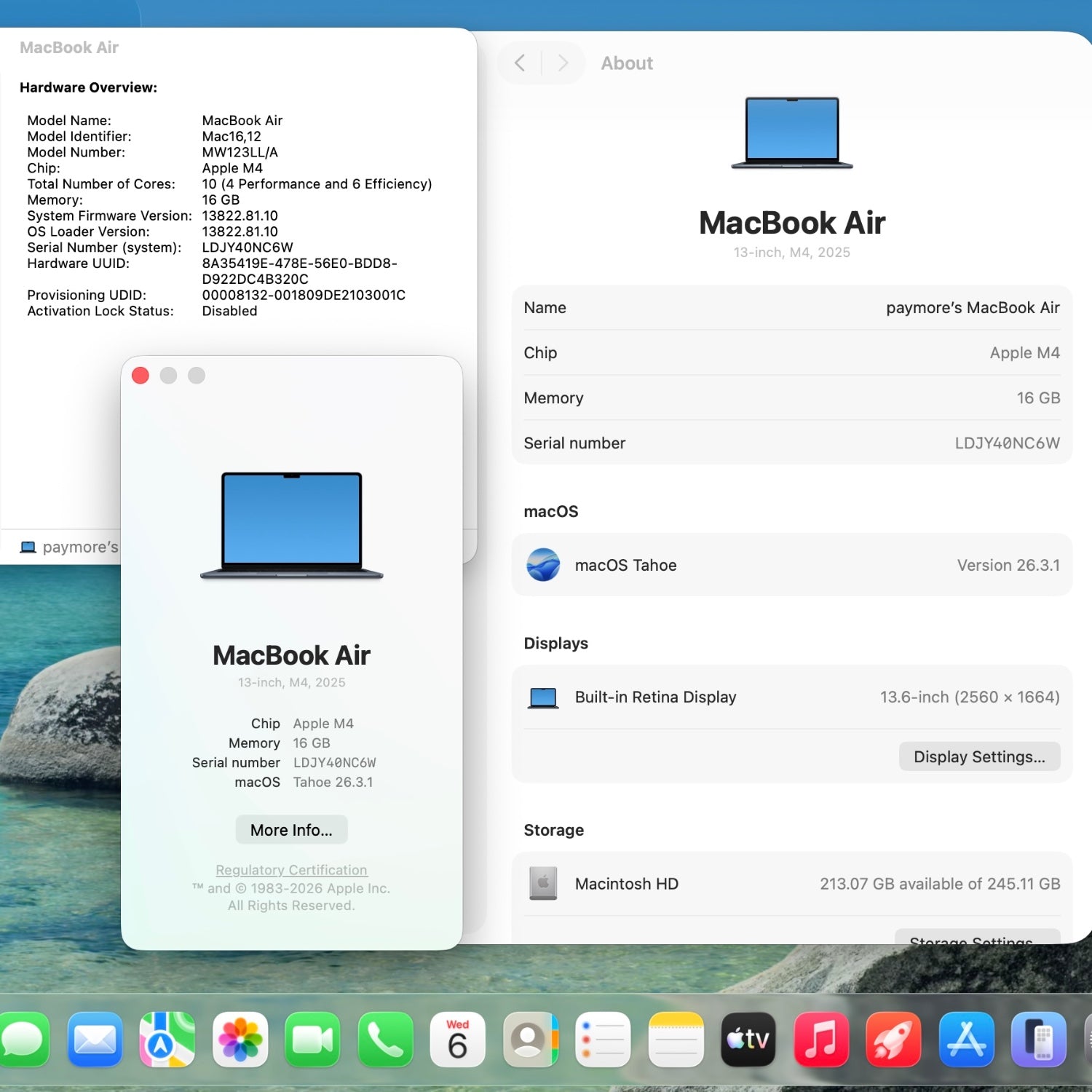This screenshot has height=1092, width=1092.
Task: Open the Photos app in the Dock
Action: pos(240,1039)
